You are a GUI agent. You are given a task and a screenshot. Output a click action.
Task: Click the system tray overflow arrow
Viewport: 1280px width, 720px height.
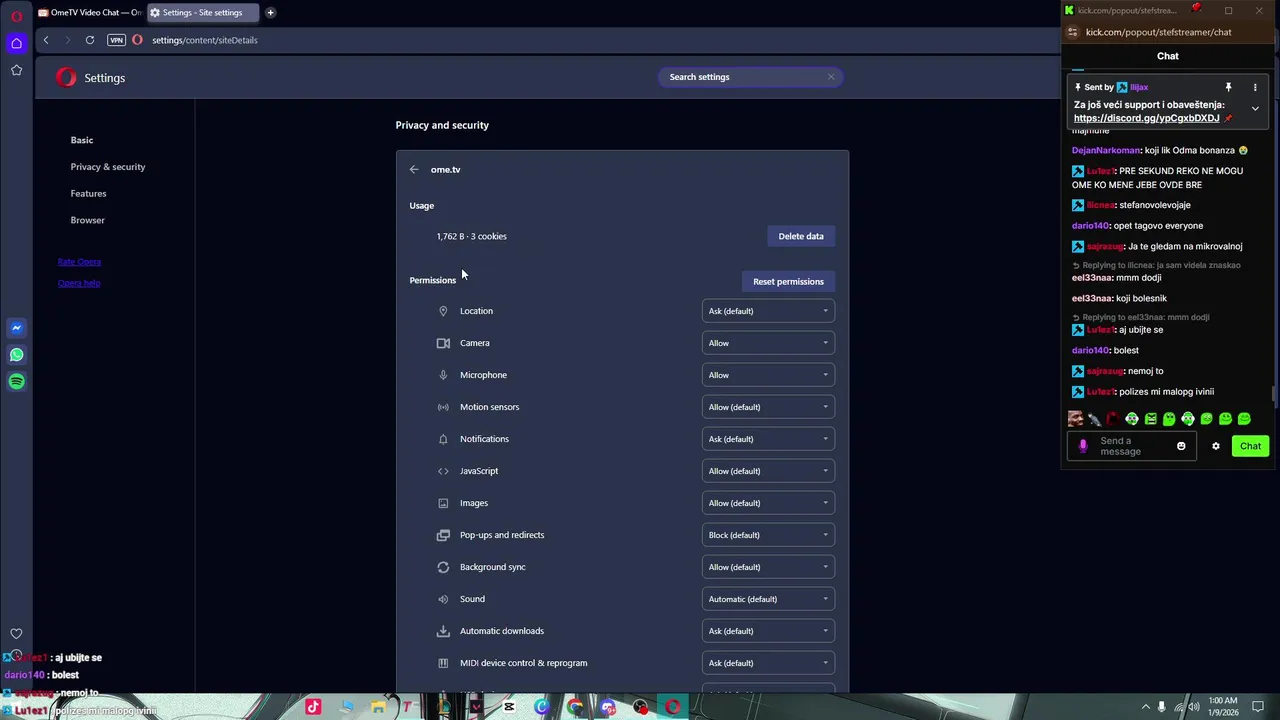click(1145, 707)
